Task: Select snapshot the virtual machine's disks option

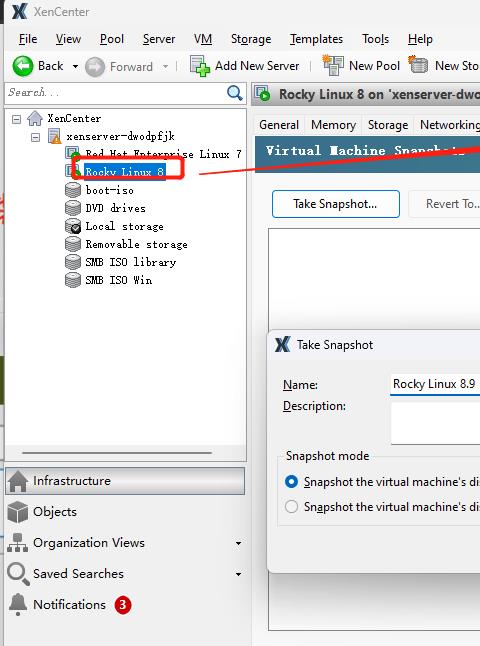Action: point(291,482)
